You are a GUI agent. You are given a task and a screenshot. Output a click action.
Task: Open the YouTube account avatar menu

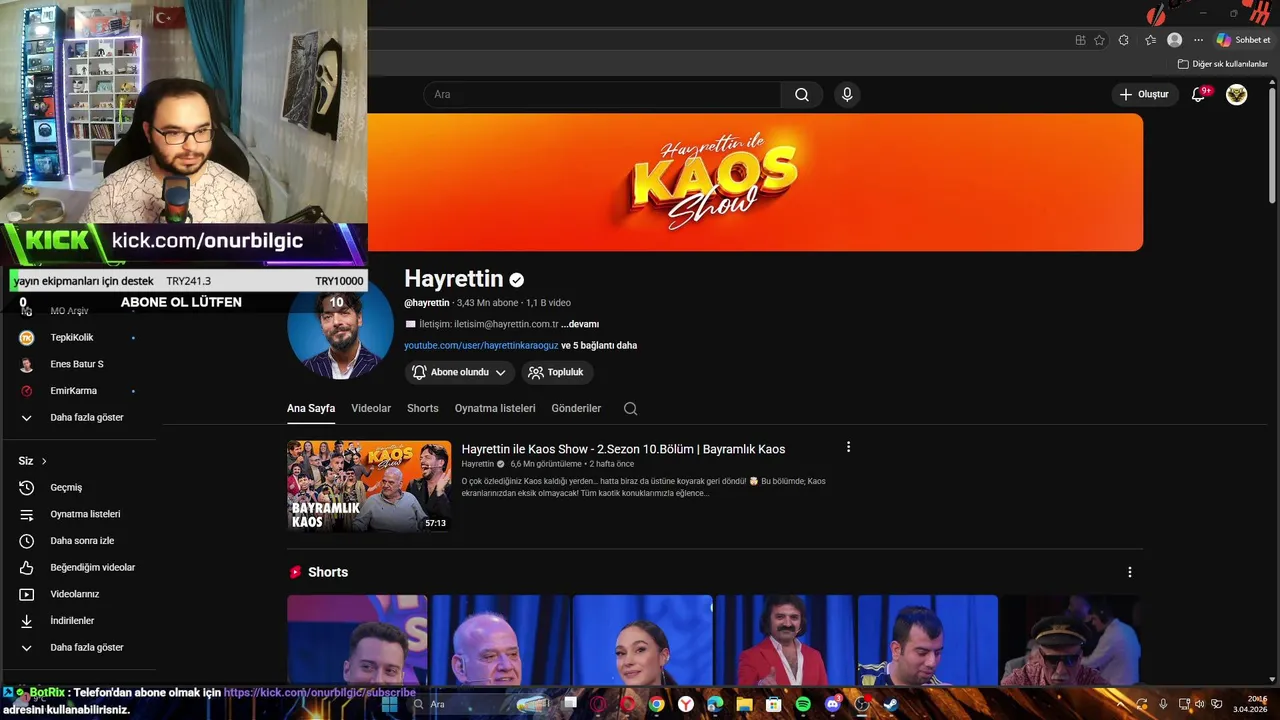1237,94
